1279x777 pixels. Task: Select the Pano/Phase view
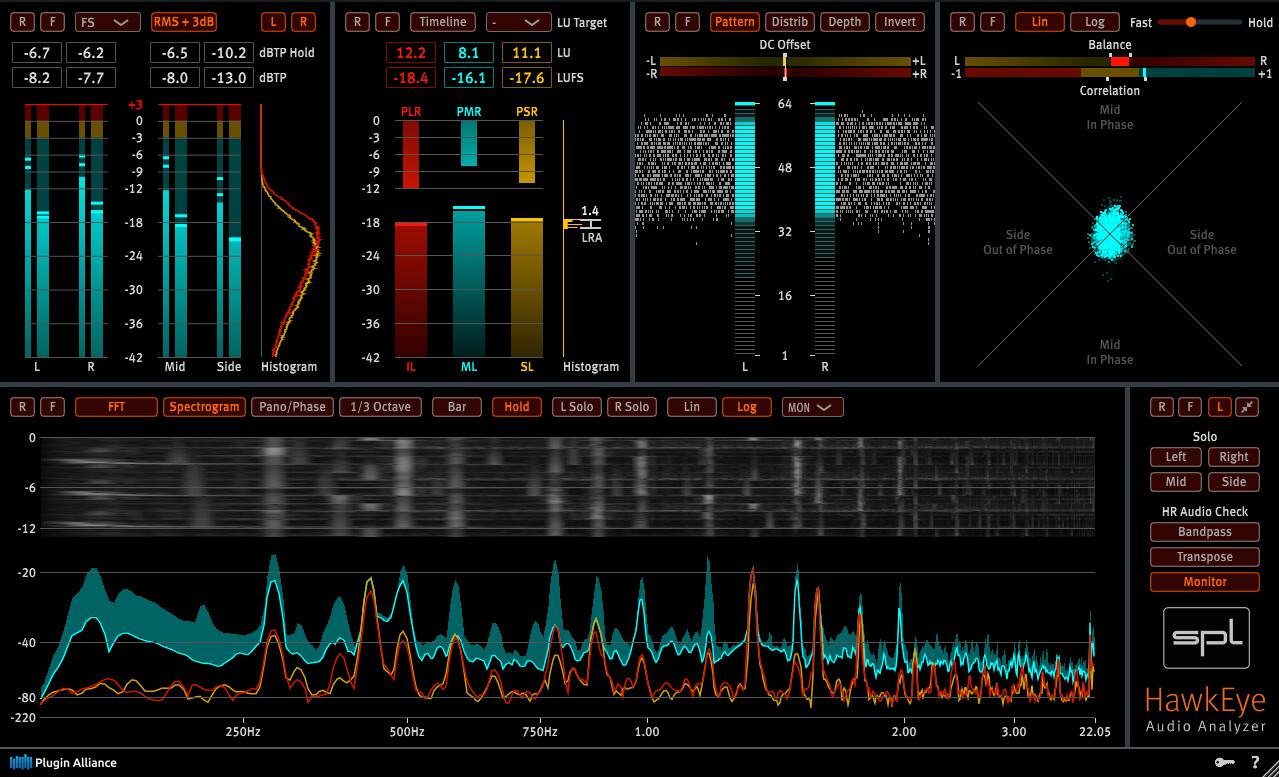(x=291, y=407)
